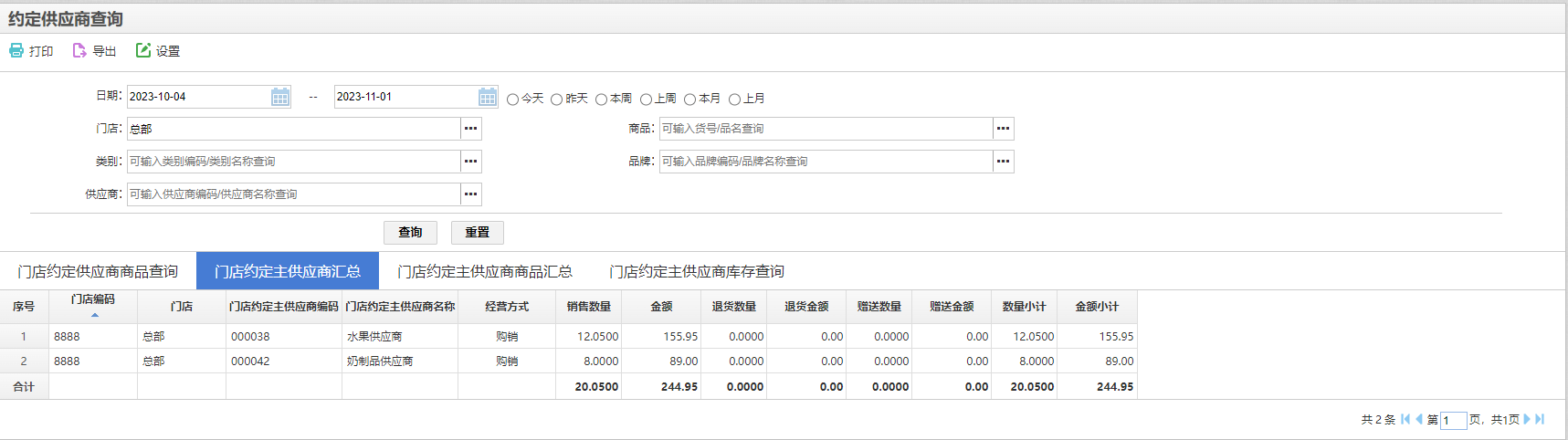The image size is (1568, 440).
Task: Click the 类别 category search input
Action: click(293, 162)
